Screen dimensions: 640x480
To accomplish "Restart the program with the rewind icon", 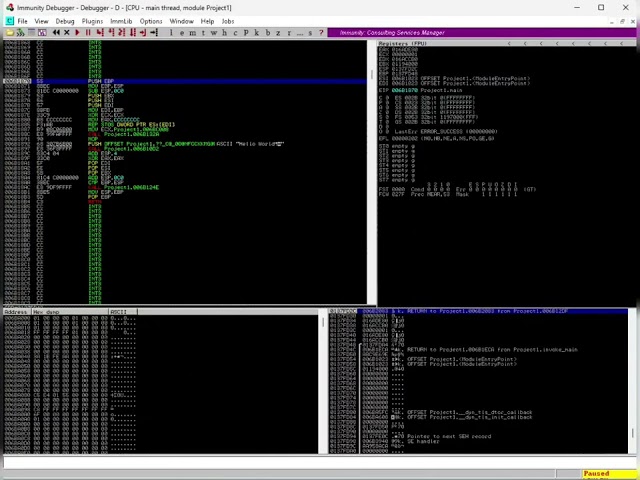I will 56,33.
